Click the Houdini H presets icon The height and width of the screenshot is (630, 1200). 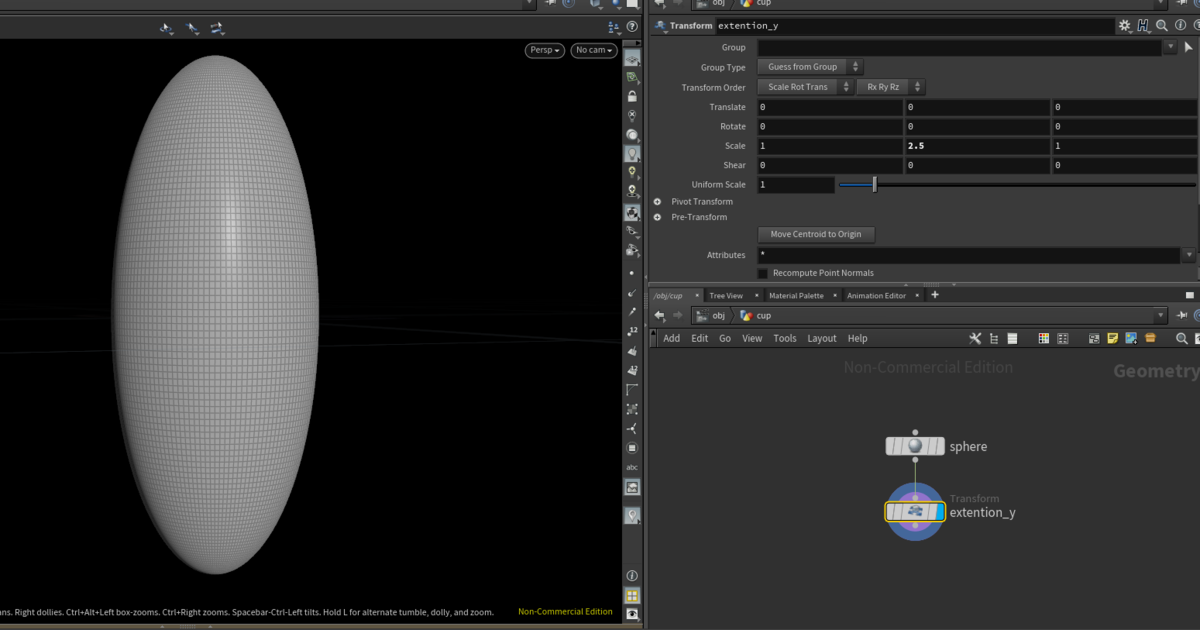1143,26
